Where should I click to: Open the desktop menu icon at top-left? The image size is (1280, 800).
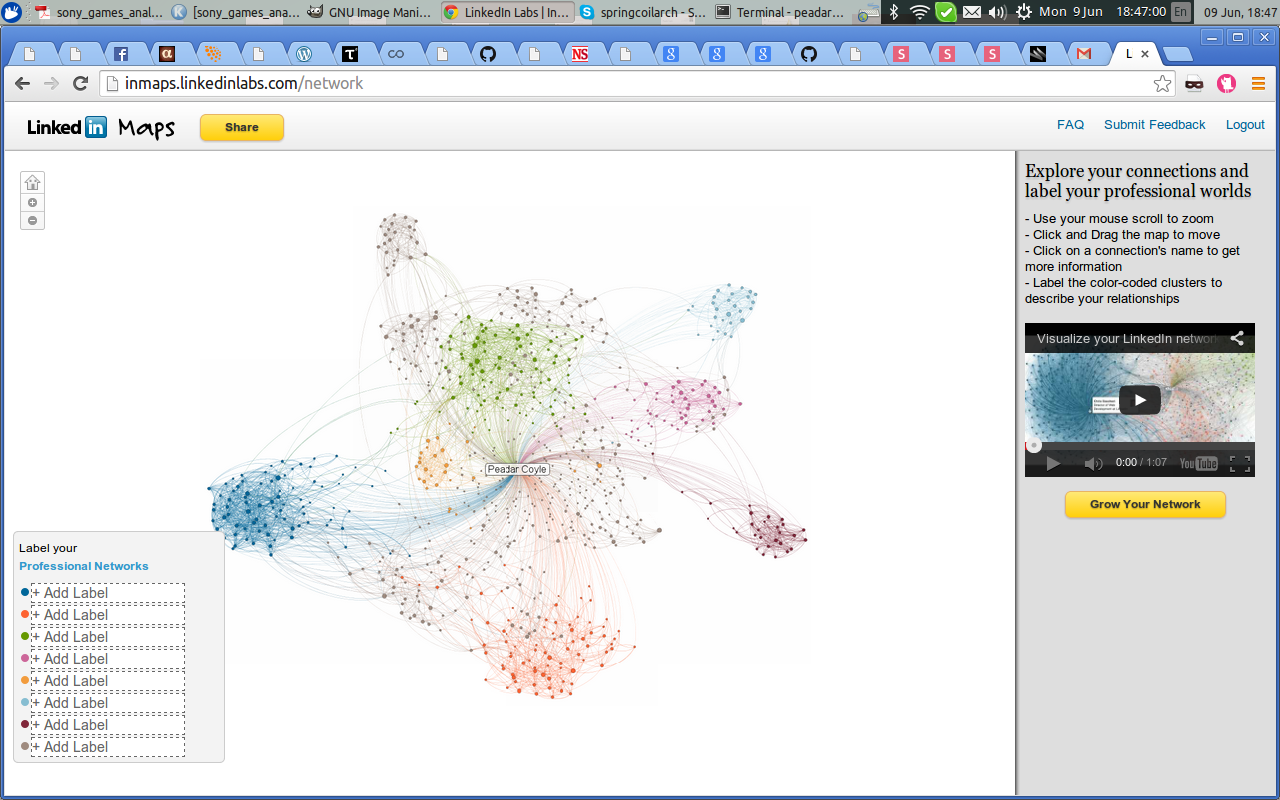click(12, 12)
